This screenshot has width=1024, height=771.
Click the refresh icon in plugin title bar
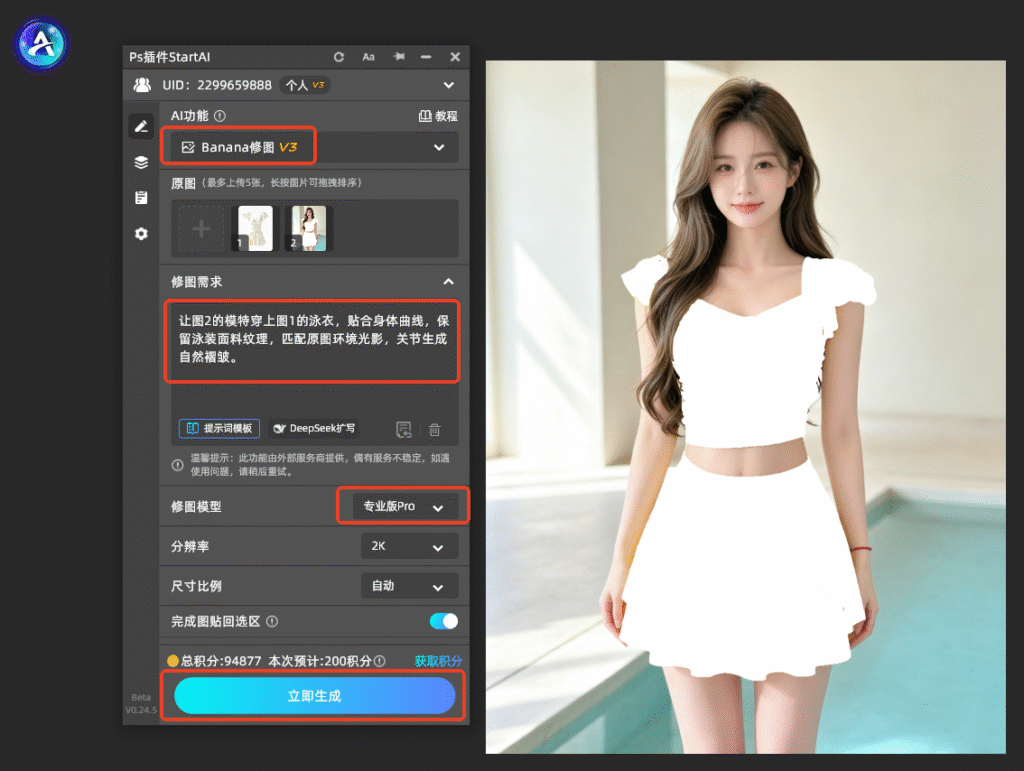click(x=338, y=57)
